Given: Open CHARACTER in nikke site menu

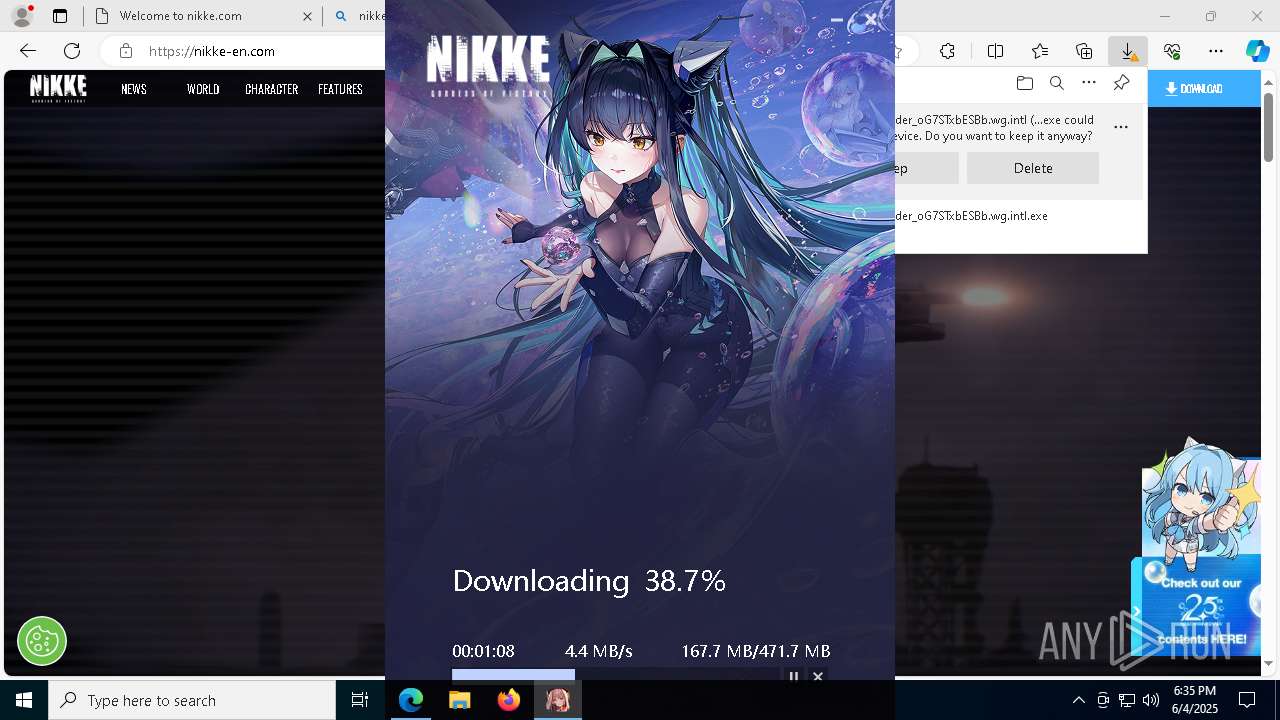Looking at the screenshot, I should tap(272, 89).
